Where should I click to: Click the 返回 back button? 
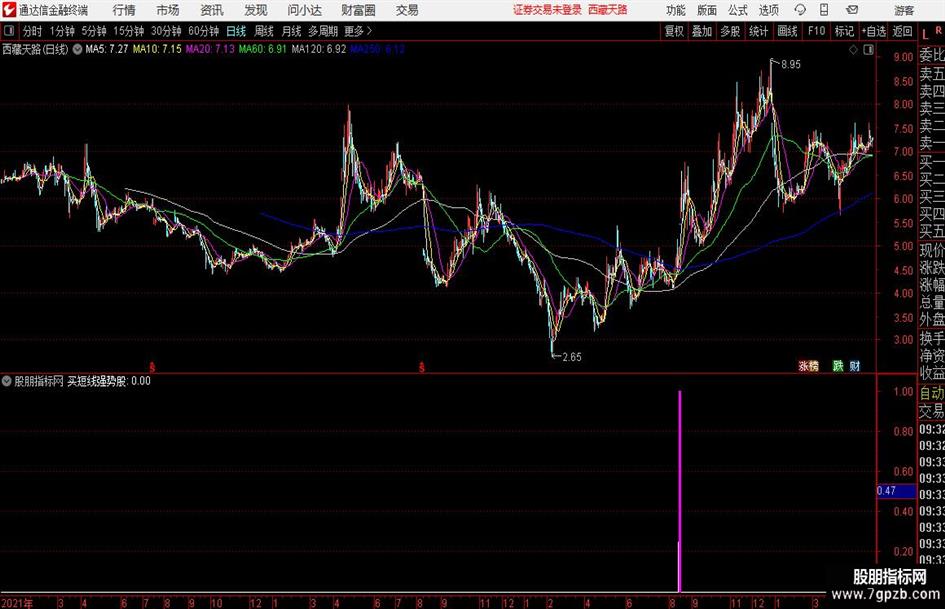click(902, 31)
